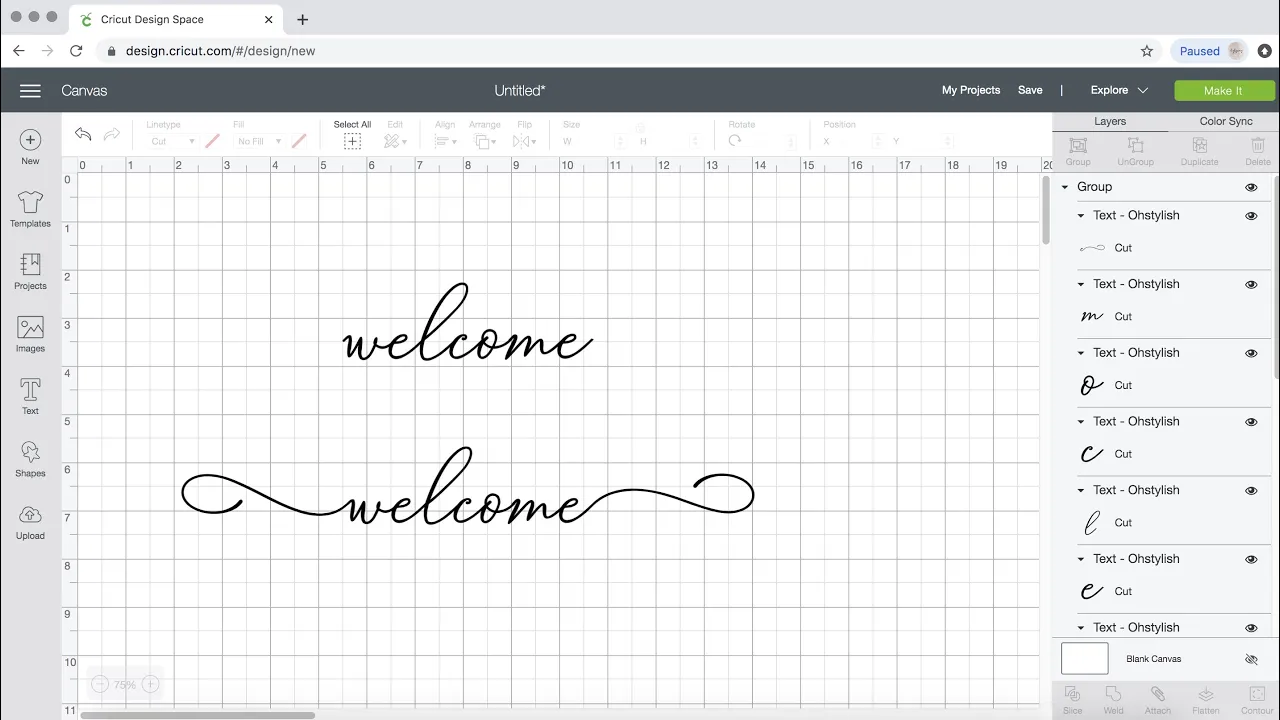
Task: Hide the 'l' text layer
Action: coord(1251,491)
